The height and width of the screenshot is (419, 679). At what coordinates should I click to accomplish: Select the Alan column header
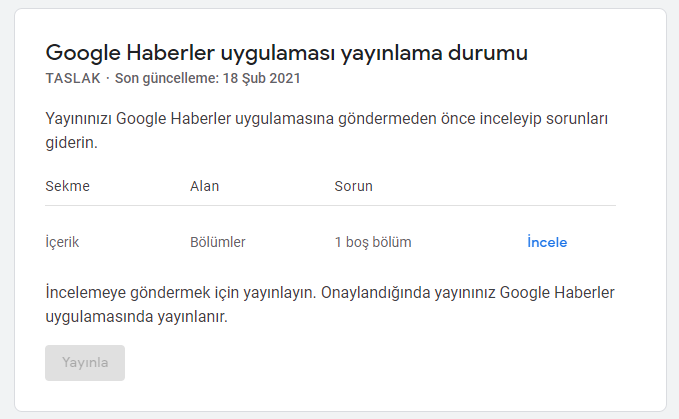204,186
